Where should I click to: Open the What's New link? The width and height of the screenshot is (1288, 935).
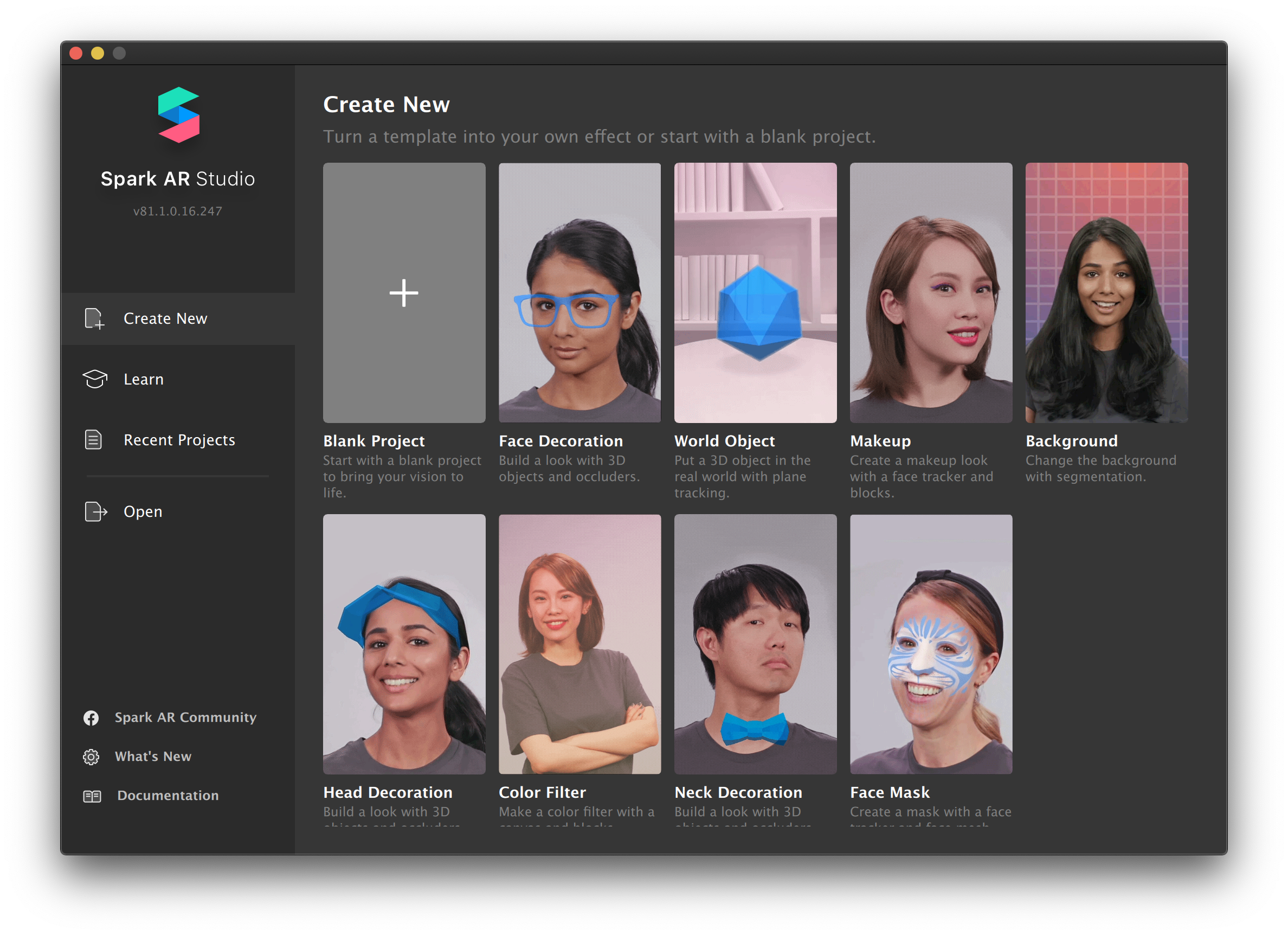pos(153,757)
